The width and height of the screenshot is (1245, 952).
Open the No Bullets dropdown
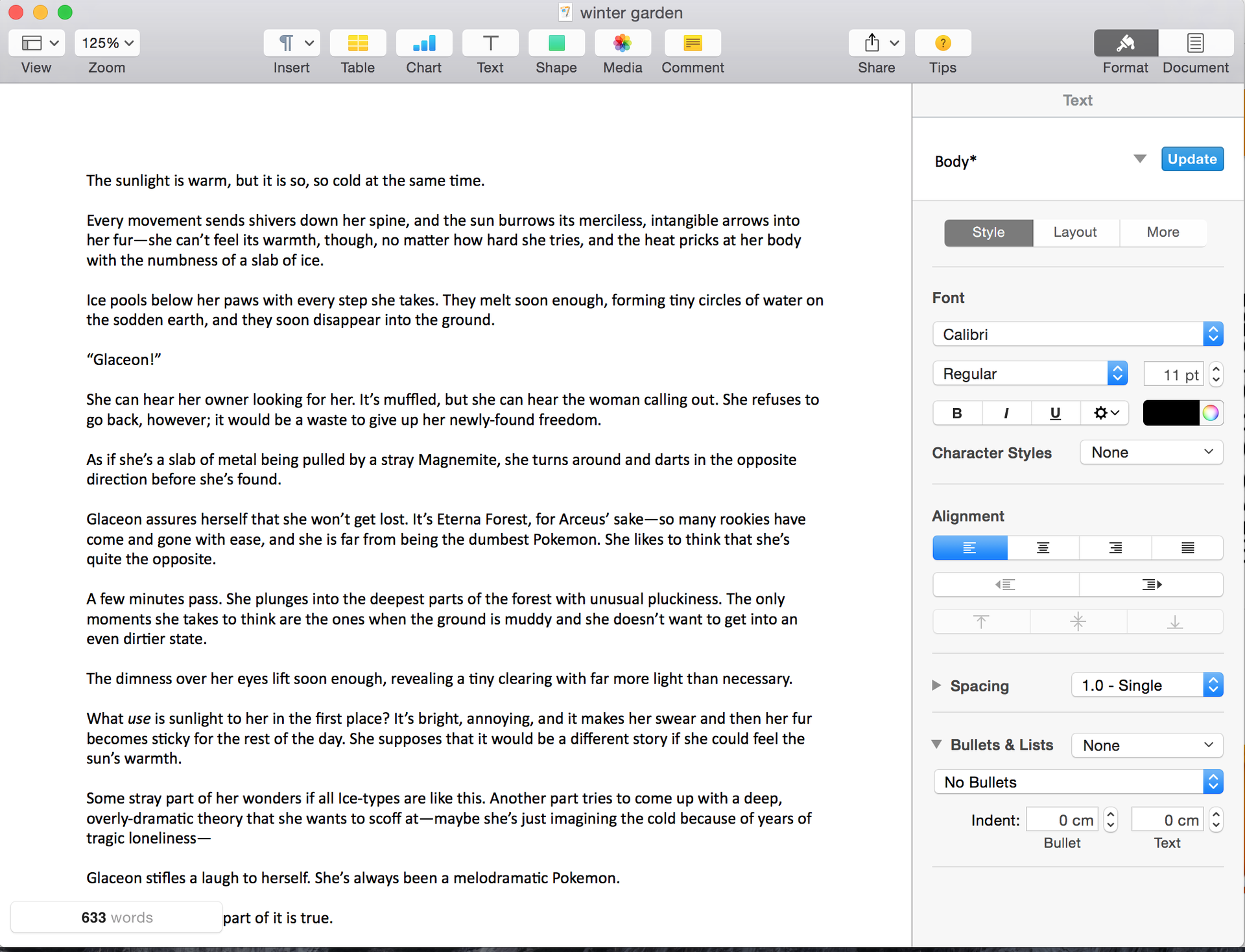pyautogui.click(x=1078, y=782)
